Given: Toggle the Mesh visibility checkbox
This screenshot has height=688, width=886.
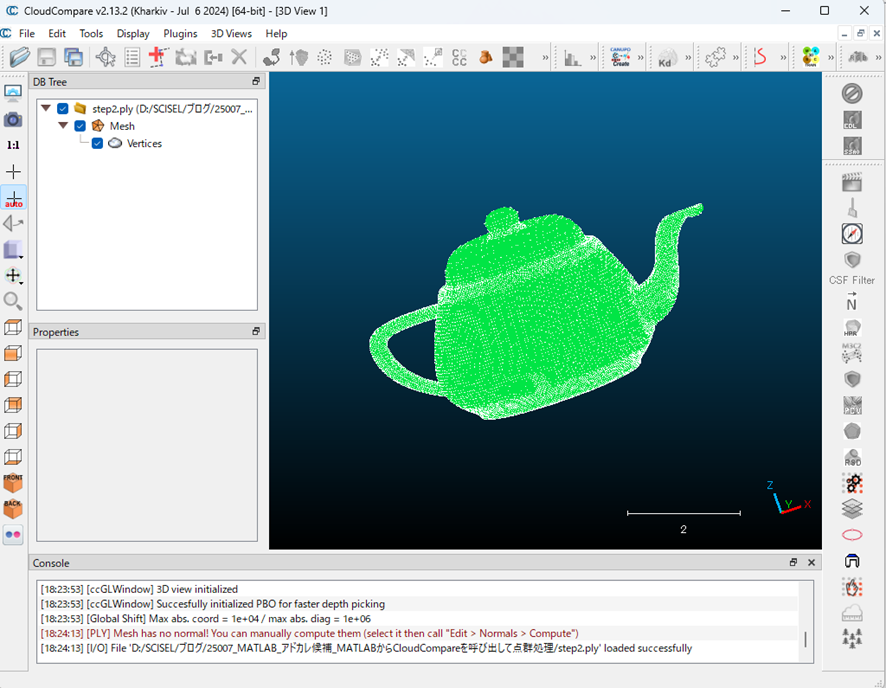Looking at the screenshot, I should [80, 126].
